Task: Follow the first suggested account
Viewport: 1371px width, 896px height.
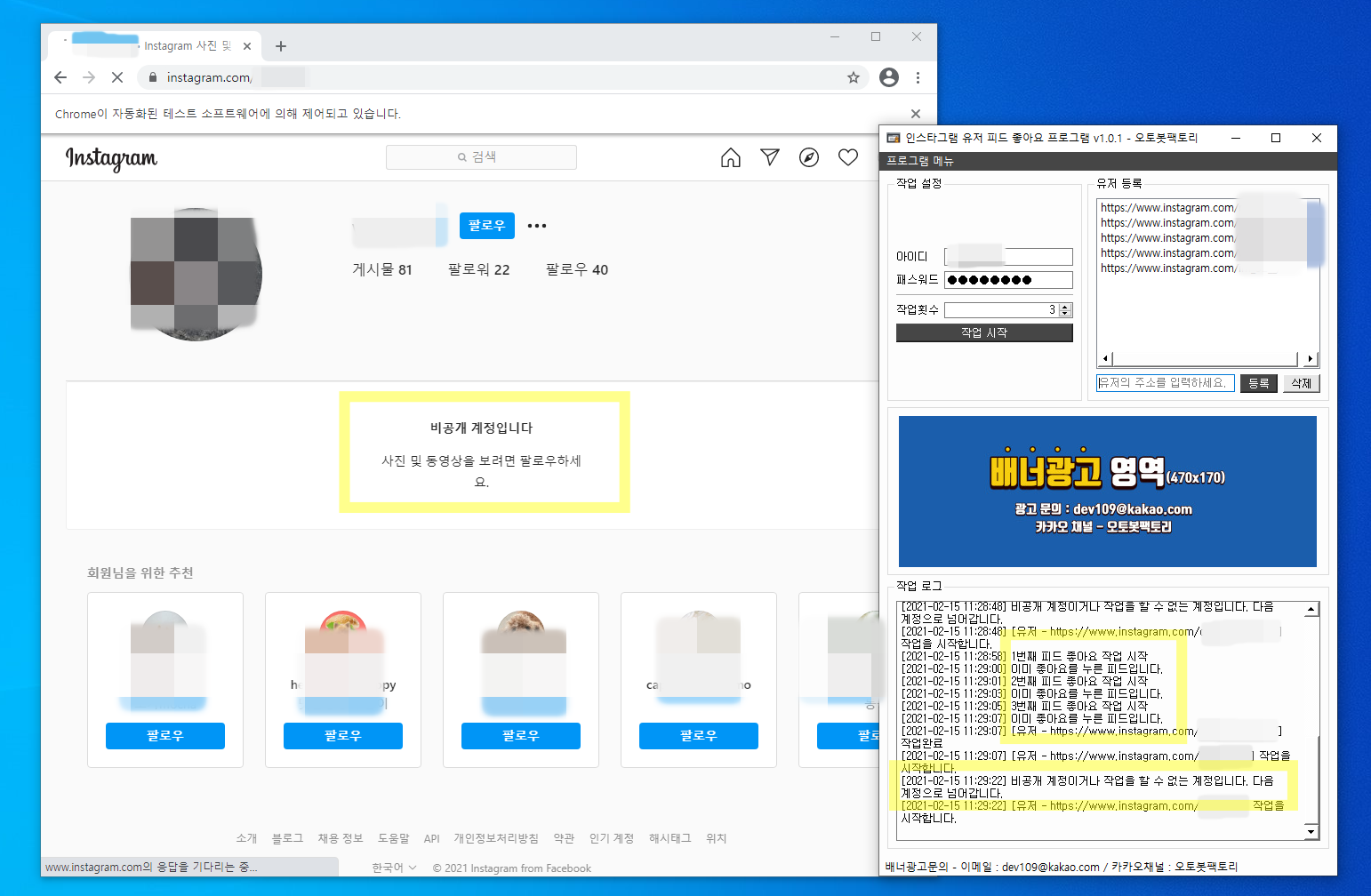Action: [x=165, y=736]
